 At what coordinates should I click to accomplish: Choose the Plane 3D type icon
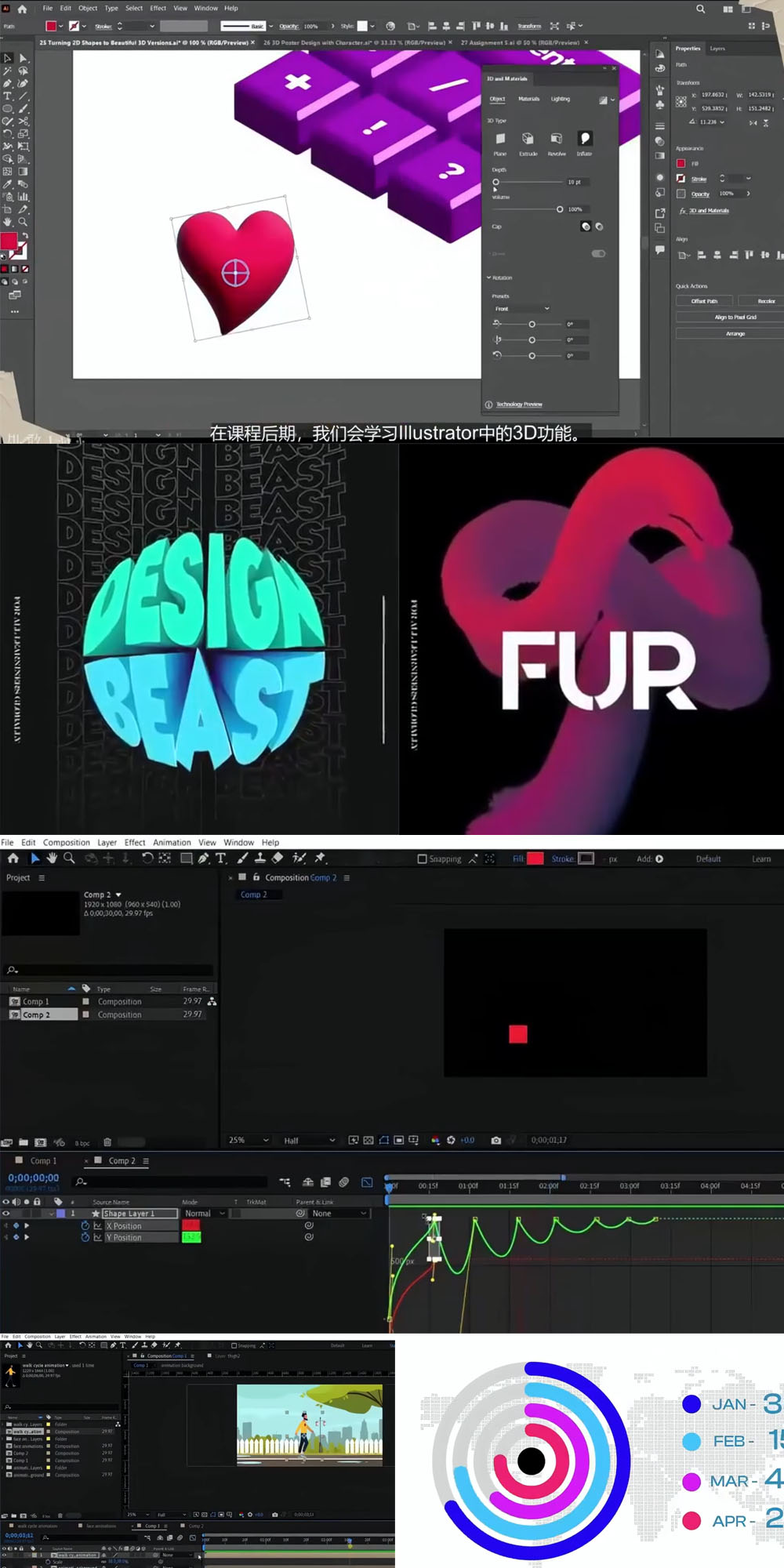tap(500, 139)
